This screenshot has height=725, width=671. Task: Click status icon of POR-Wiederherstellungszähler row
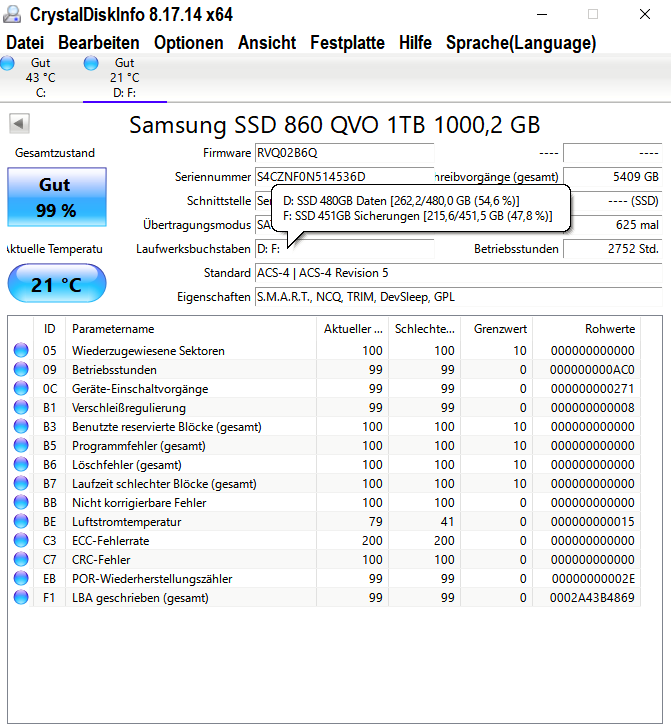21,578
